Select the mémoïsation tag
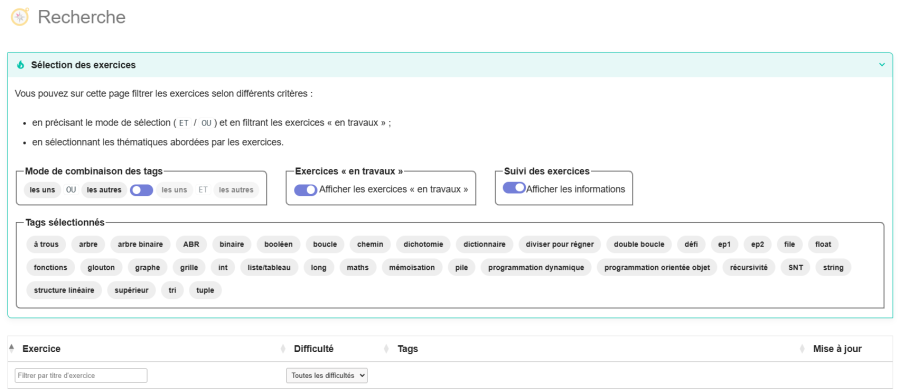The height and width of the screenshot is (389, 900). 412,267
